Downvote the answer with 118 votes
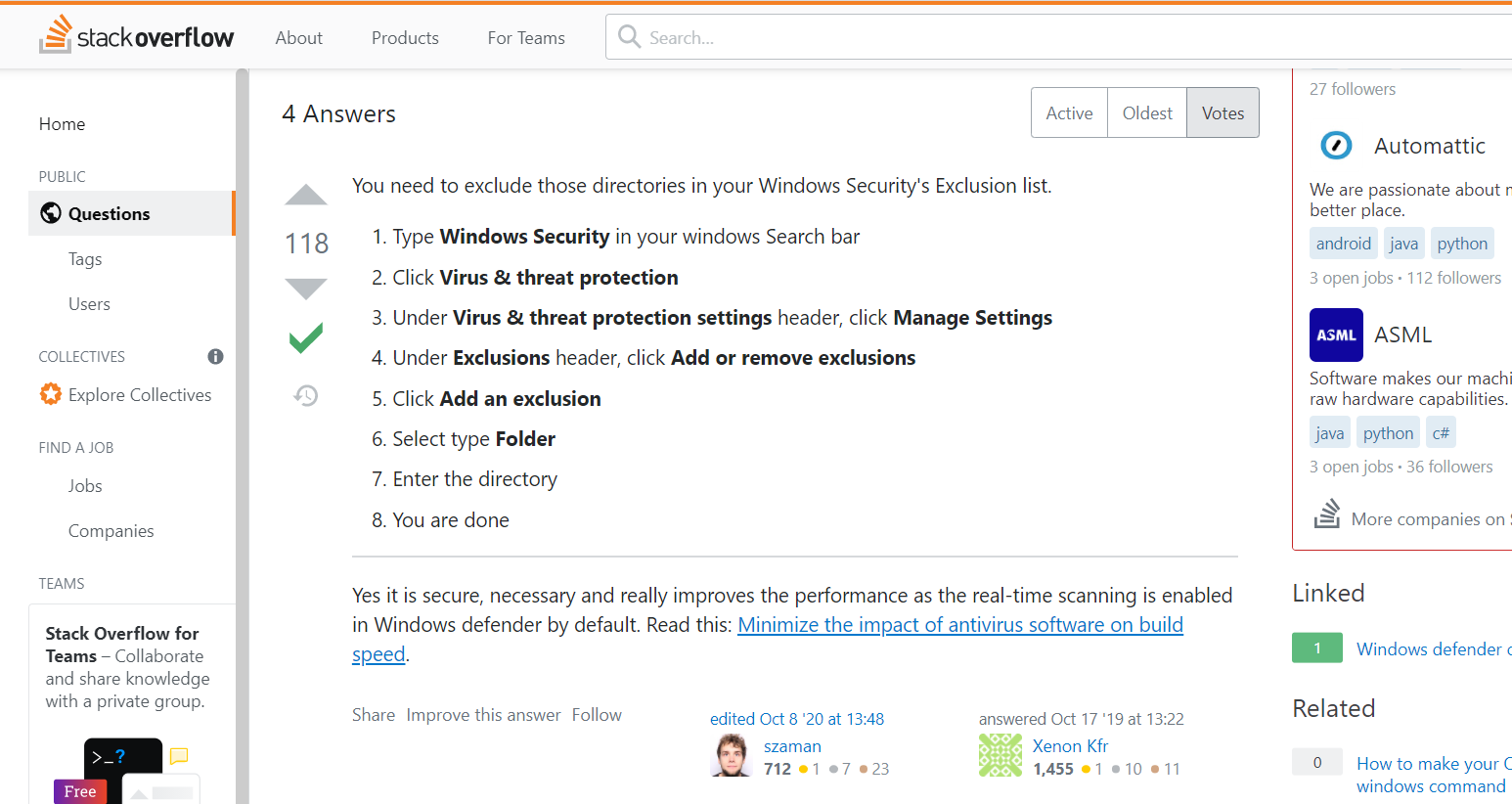Image resolution: width=1512 pixels, height=804 pixels. coord(306,289)
